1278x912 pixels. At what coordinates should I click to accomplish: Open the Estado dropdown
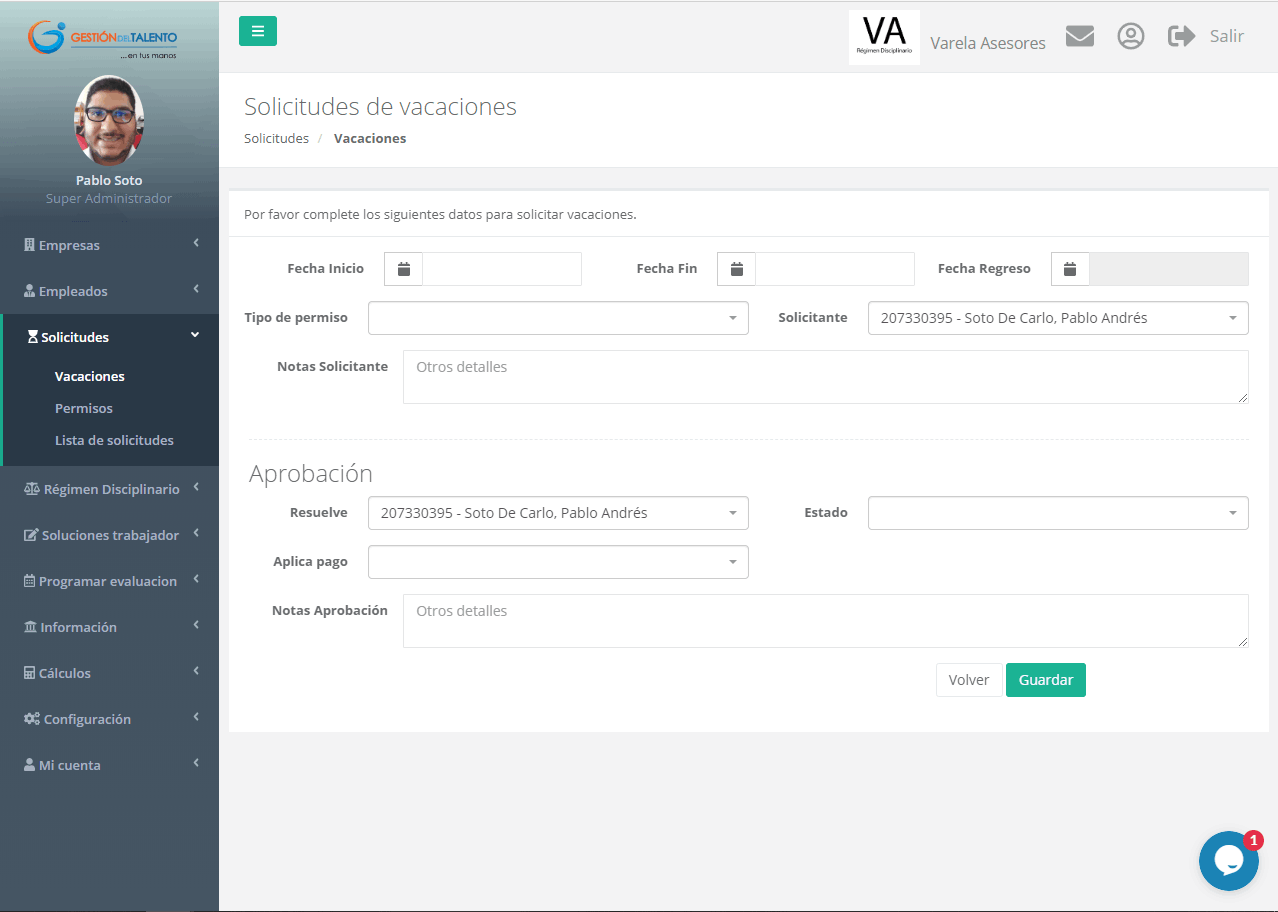[x=1058, y=513]
